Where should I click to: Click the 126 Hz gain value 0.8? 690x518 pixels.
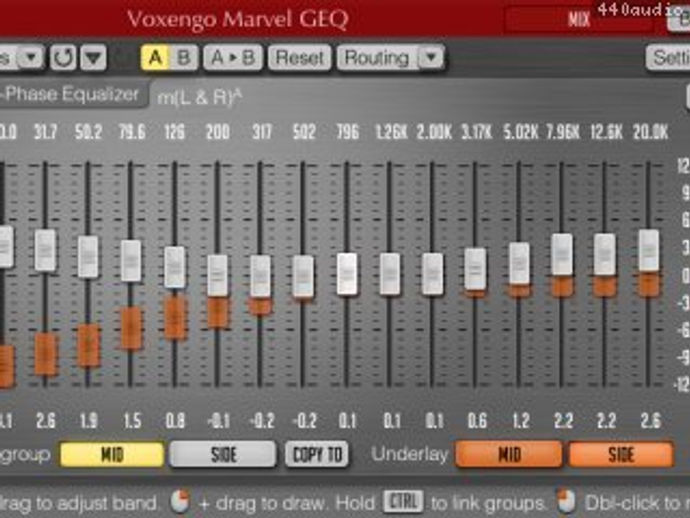[175, 421]
